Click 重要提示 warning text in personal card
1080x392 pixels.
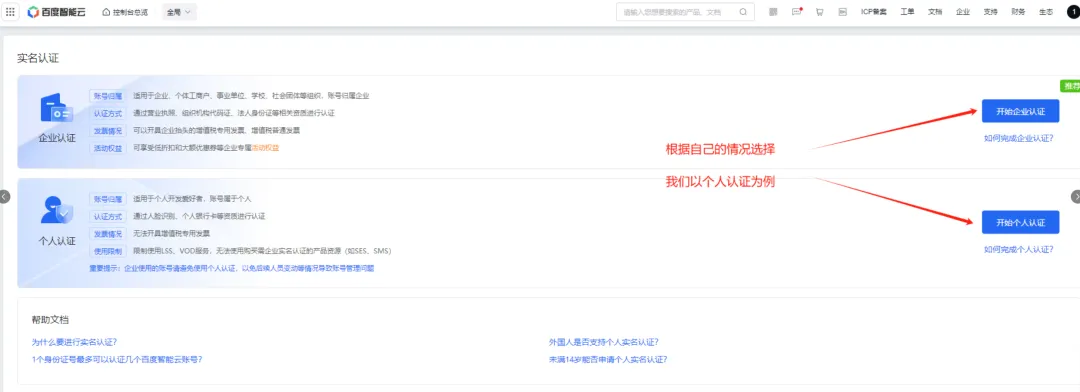click(x=231, y=268)
